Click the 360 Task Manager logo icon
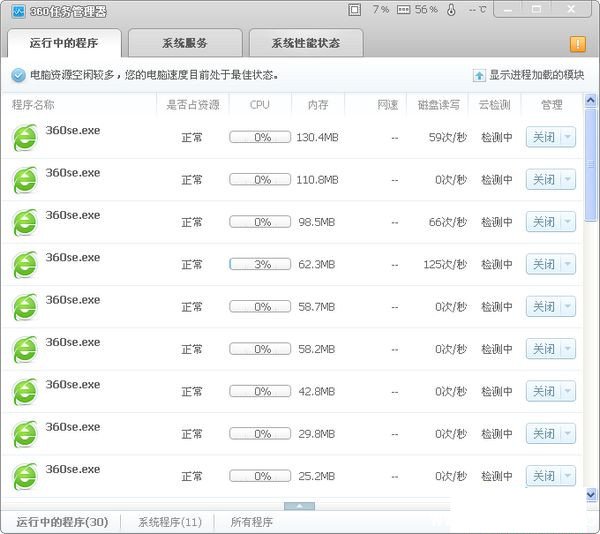Viewport: 600px width, 534px height. pos(15,10)
